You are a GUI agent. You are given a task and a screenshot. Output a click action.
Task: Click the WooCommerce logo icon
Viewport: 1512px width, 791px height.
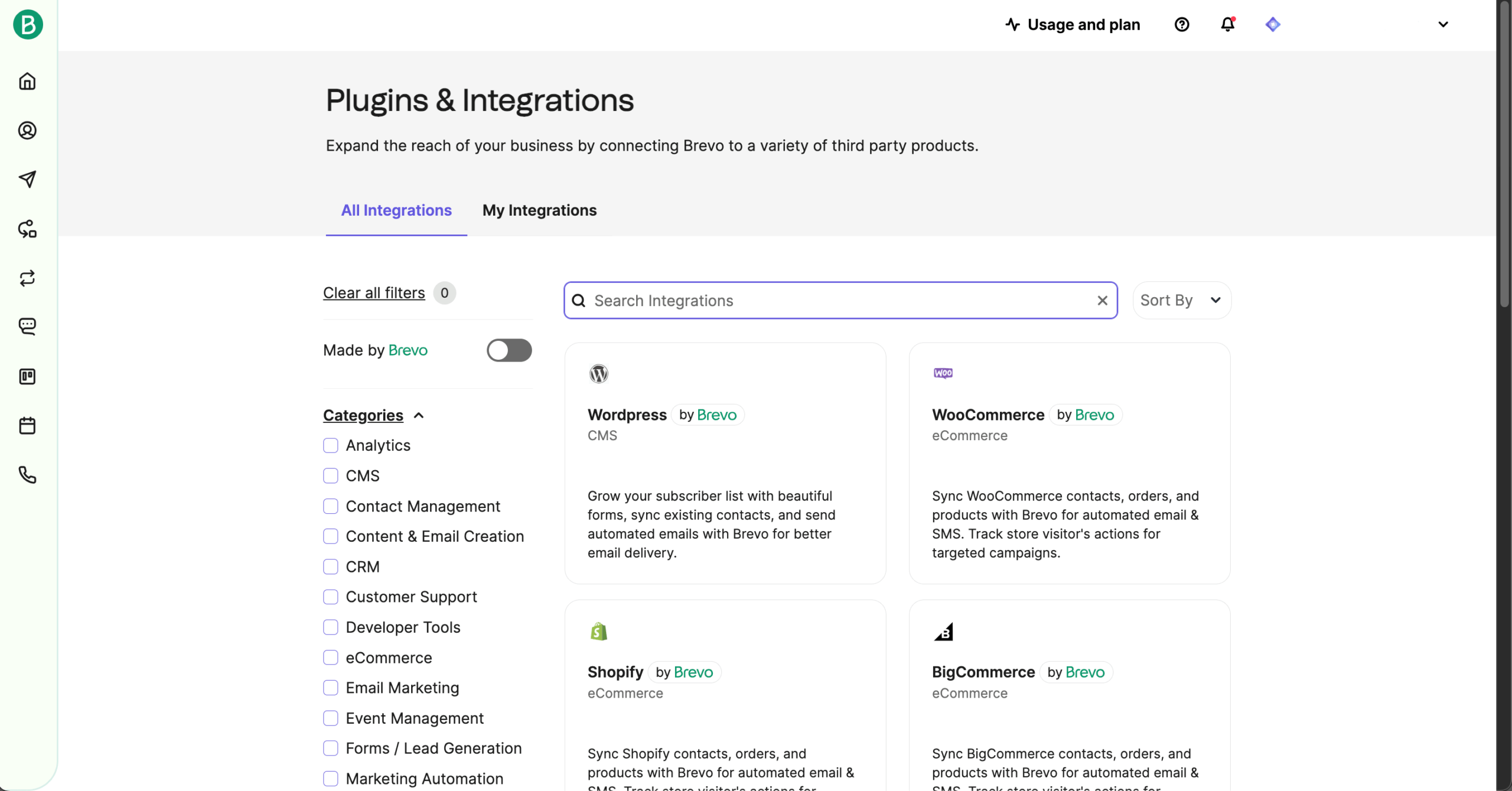[x=943, y=373]
